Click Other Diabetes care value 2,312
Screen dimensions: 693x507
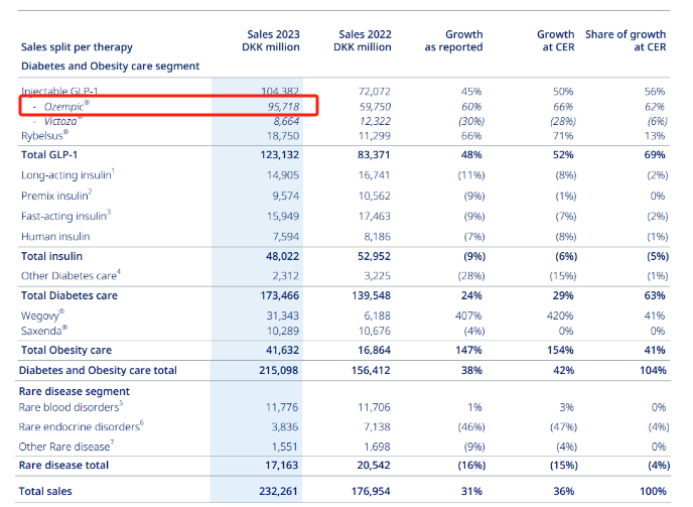[x=286, y=276]
